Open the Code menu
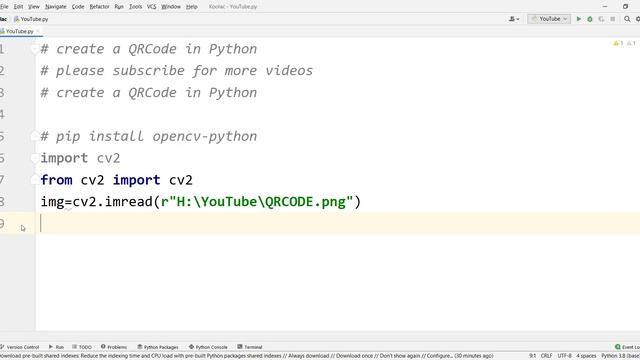640x360 pixels. coord(78,7)
